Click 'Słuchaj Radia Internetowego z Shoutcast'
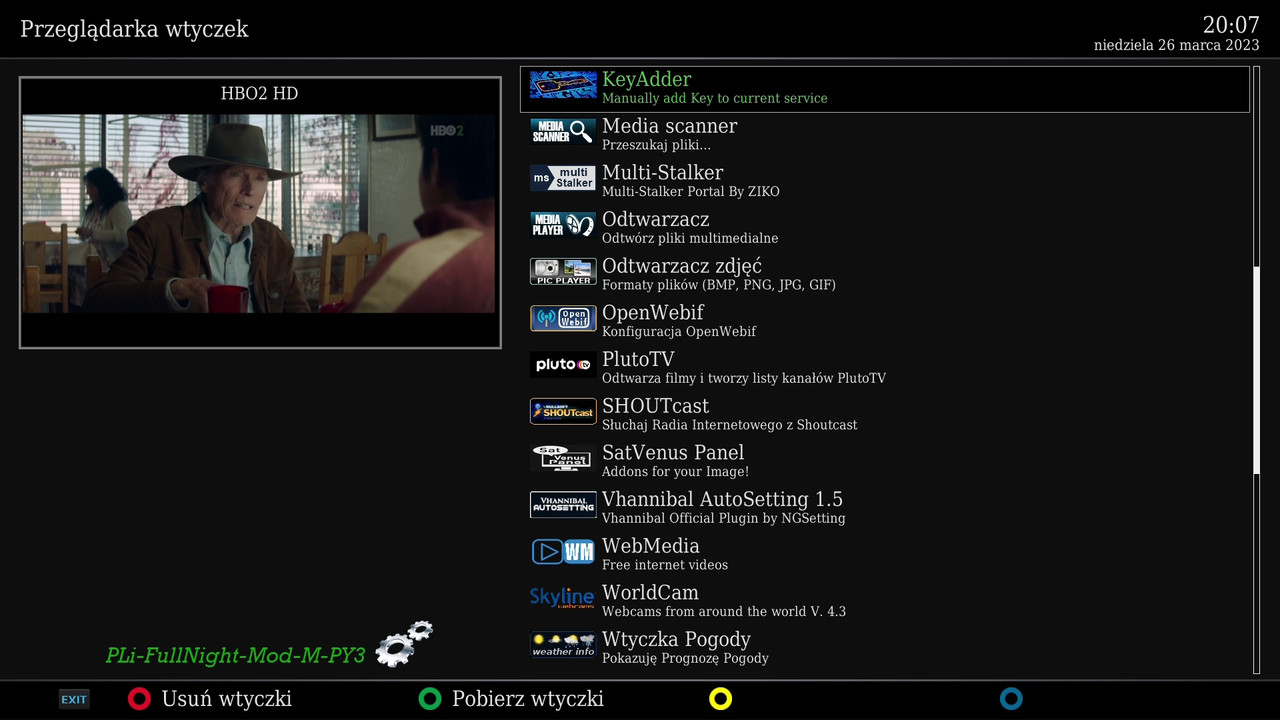Viewport: 1280px width, 720px height. pyautogui.click(x=730, y=425)
